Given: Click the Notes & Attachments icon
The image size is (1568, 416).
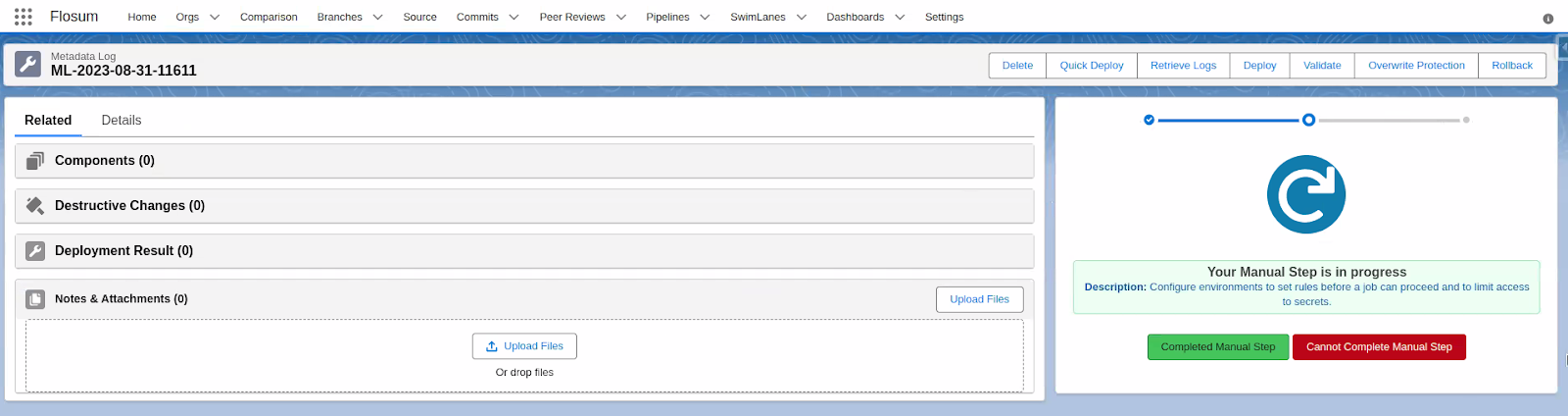Looking at the screenshot, I should point(35,299).
